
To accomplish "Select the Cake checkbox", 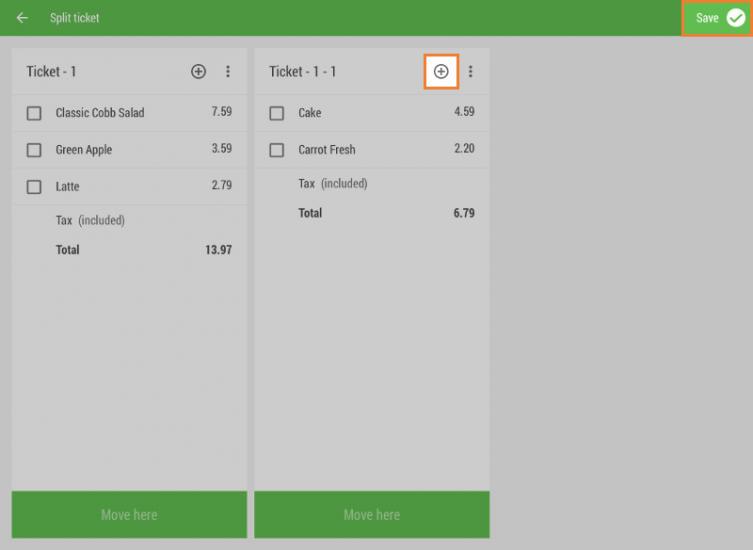I will click(277, 113).
